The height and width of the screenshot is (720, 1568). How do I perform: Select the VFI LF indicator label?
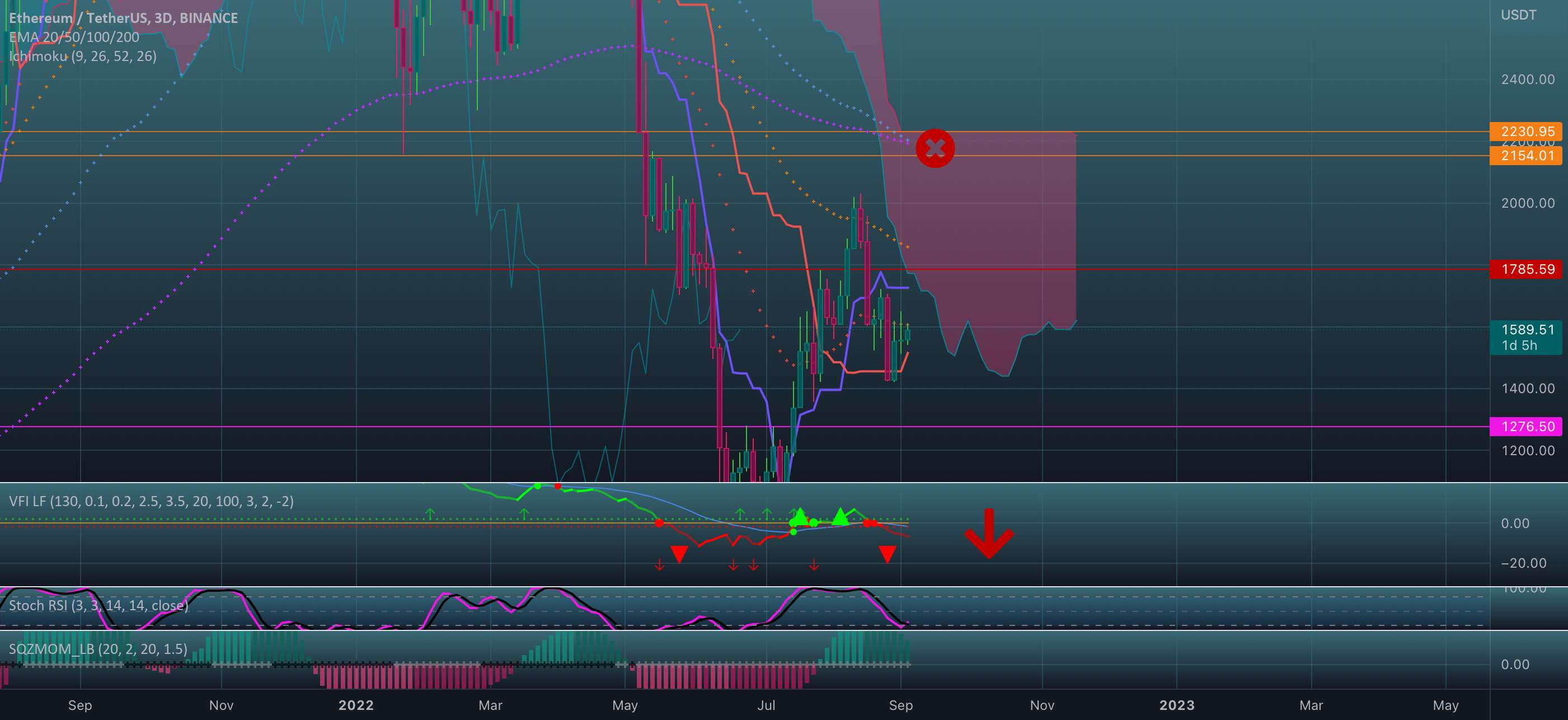151,501
